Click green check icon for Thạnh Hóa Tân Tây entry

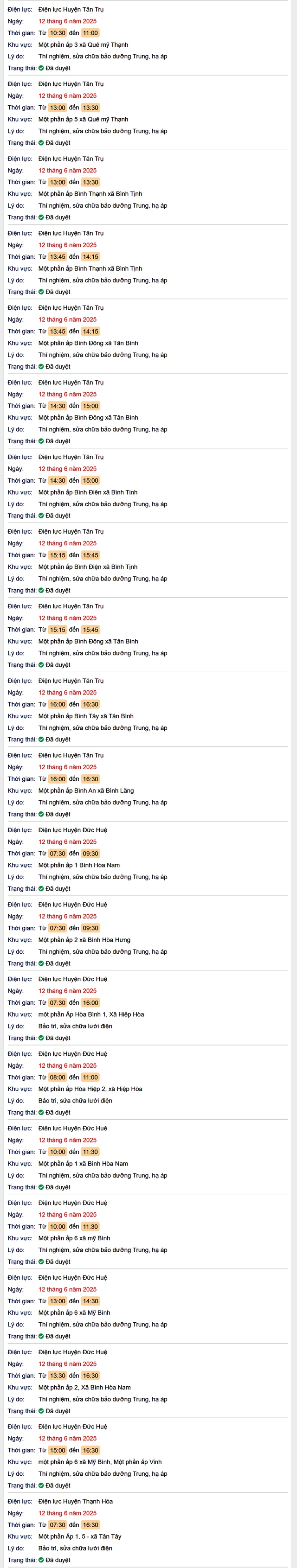pos(41,1560)
